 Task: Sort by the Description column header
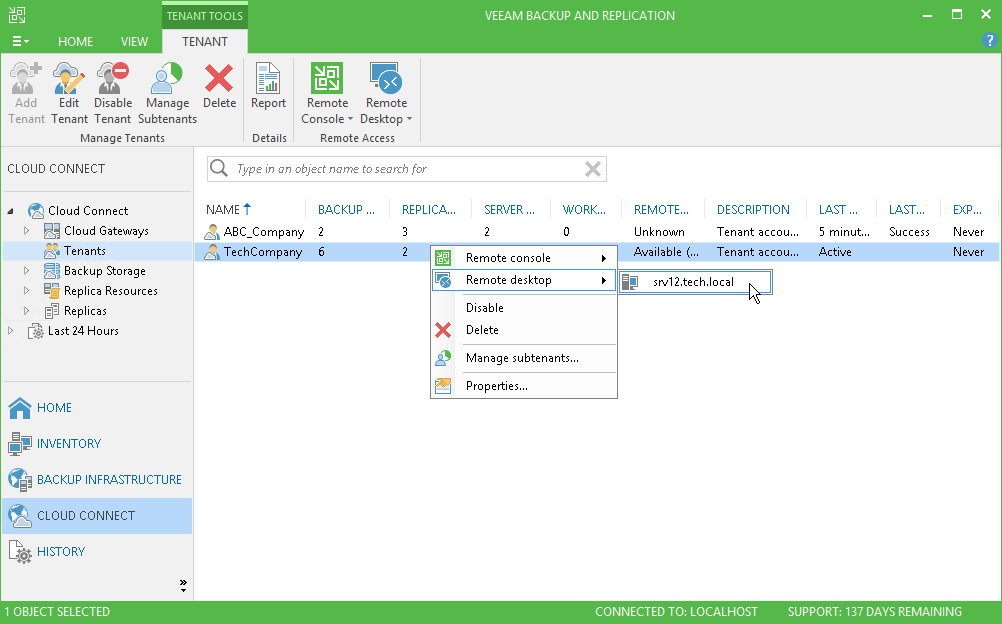[x=755, y=210]
